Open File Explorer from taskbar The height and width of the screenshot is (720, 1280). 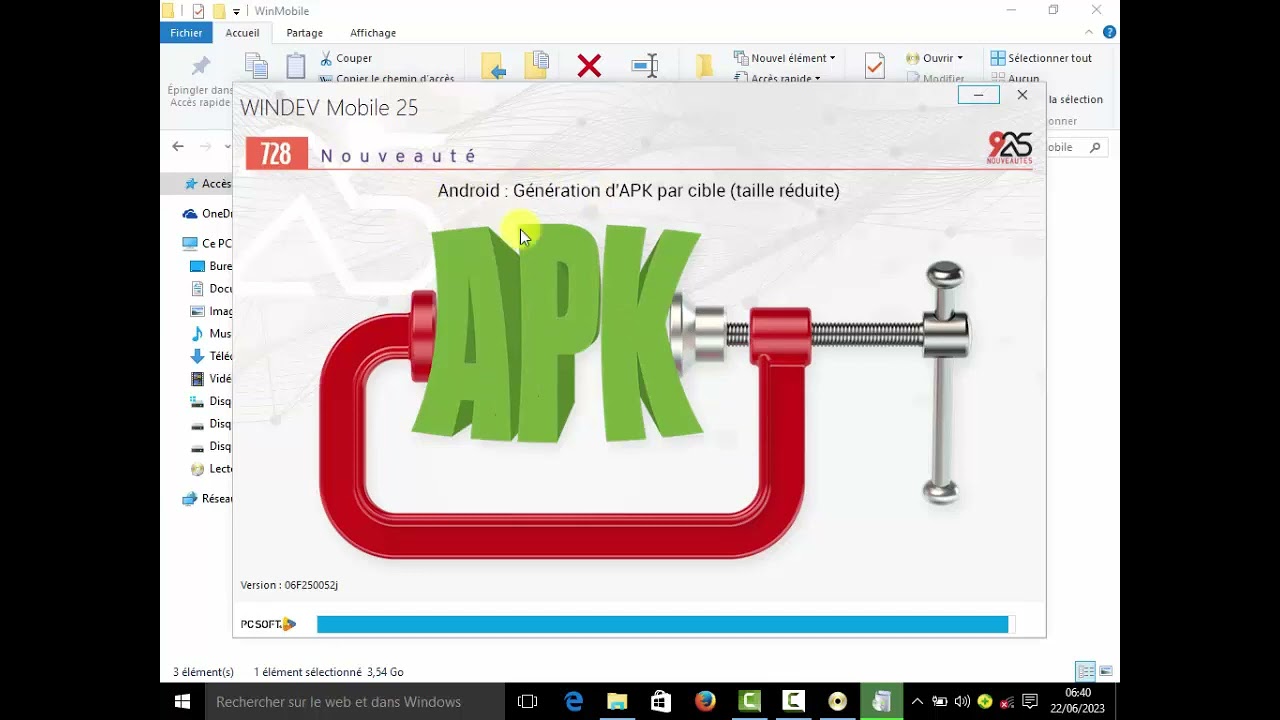click(x=617, y=702)
